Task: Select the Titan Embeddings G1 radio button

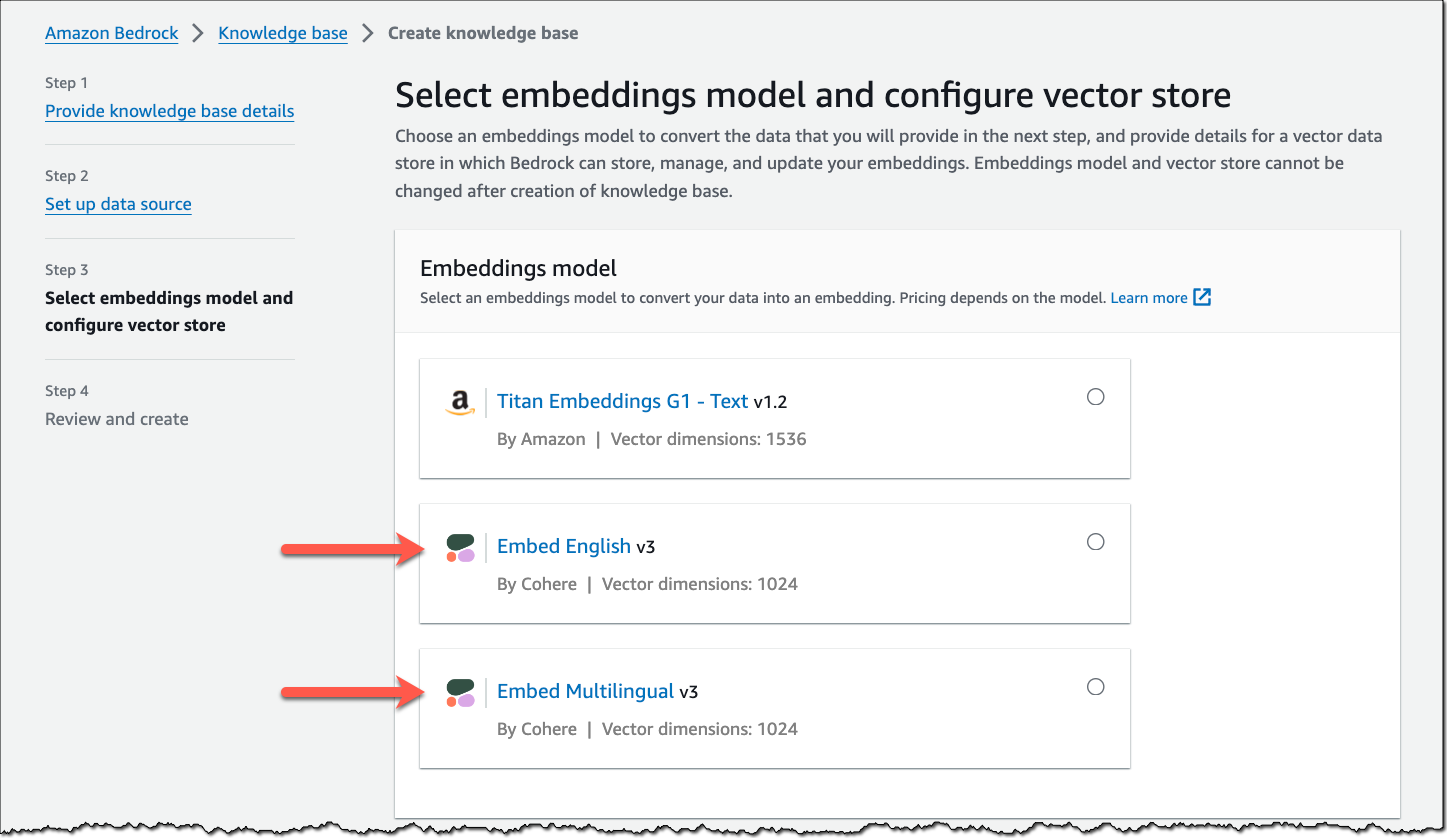Action: coord(1095,396)
